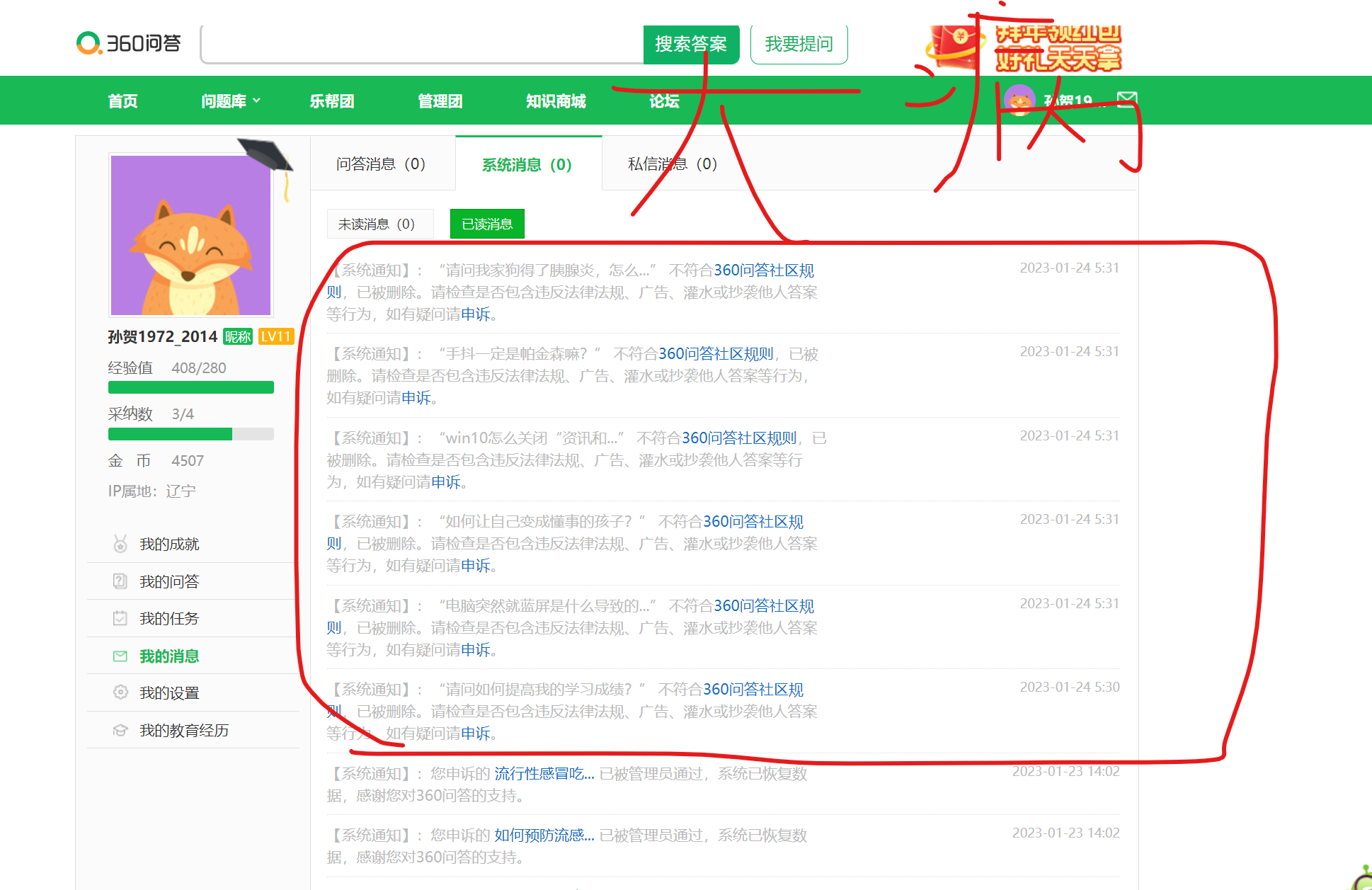Click the 我的成就 medal icon
The width and height of the screenshot is (1372, 890).
[x=120, y=544]
